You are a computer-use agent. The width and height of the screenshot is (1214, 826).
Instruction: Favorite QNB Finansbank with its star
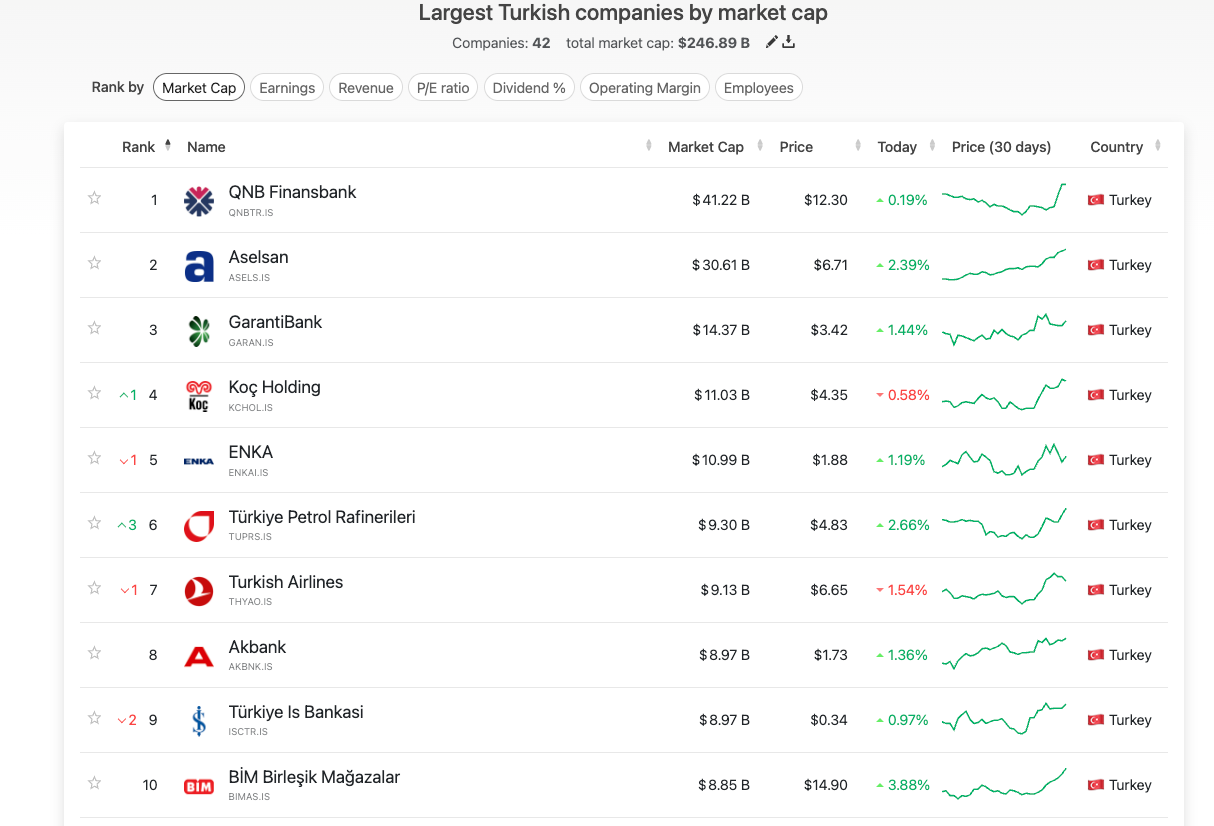tap(95, 198)
